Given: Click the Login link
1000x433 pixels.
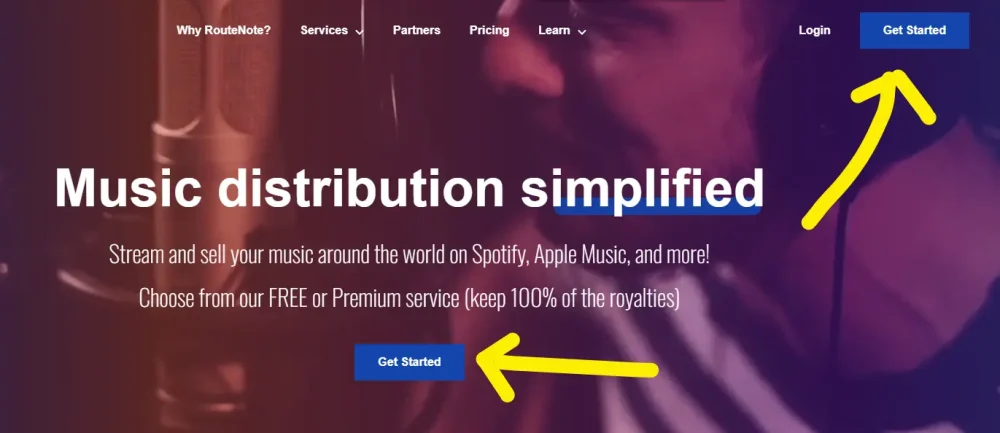Looking at the screenshot, I should click(x=814, y=30).
